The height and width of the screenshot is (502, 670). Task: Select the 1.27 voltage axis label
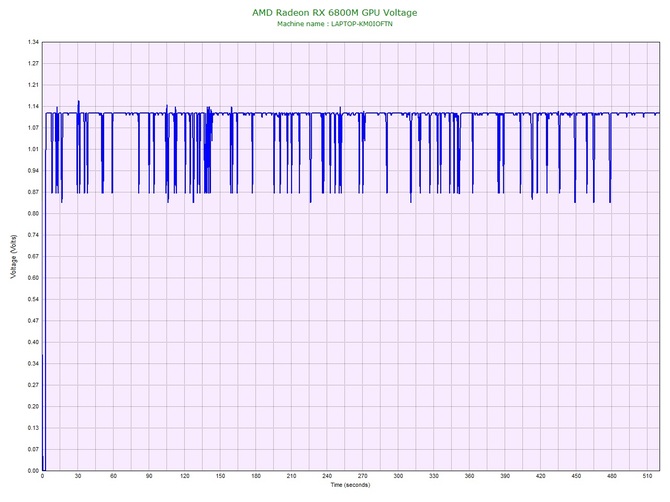tap(33, 64)
